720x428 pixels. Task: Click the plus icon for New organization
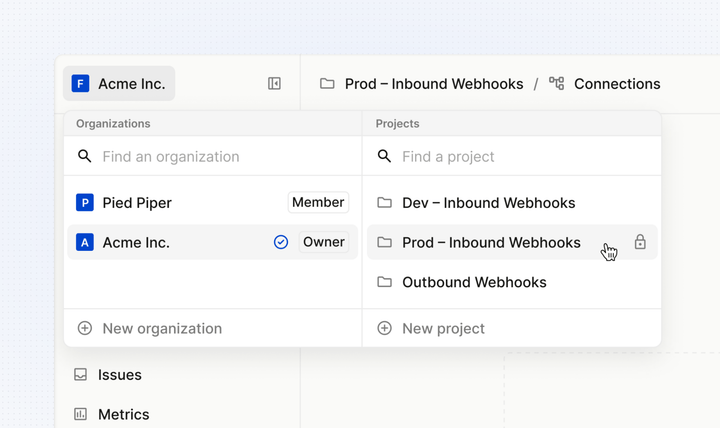tap(85, 328)
